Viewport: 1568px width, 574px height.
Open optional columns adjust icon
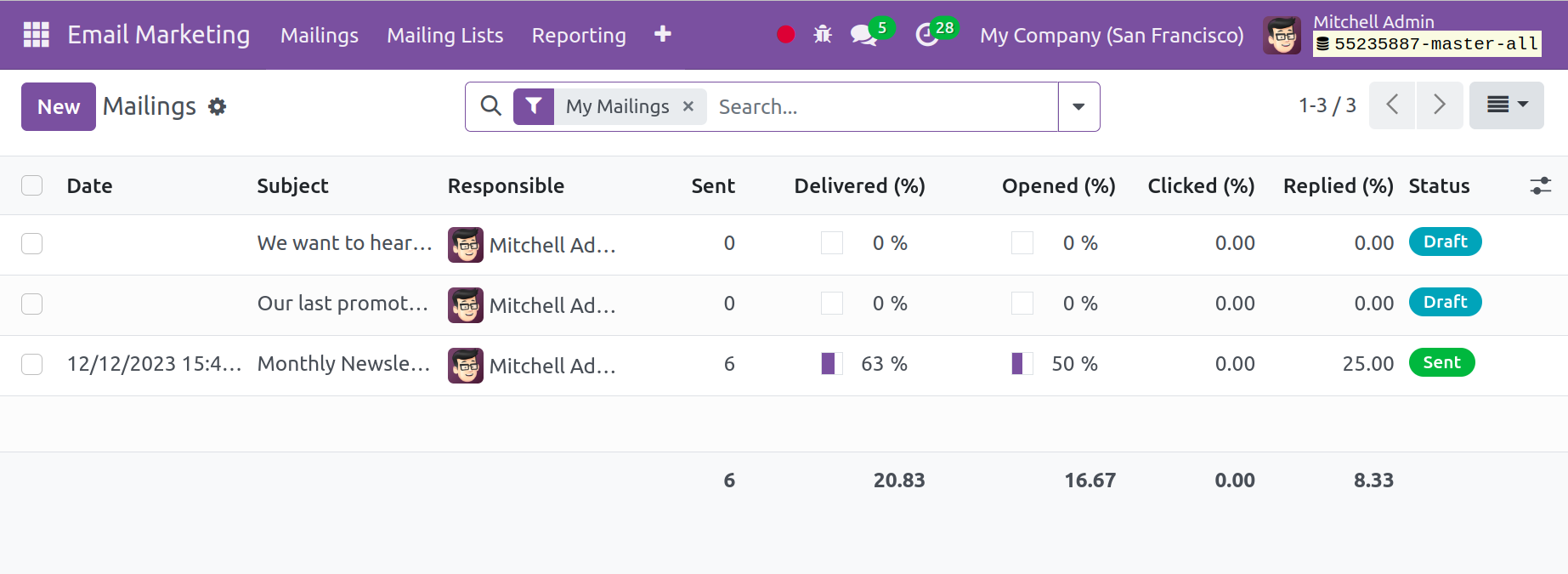(x=1540, y=186)
